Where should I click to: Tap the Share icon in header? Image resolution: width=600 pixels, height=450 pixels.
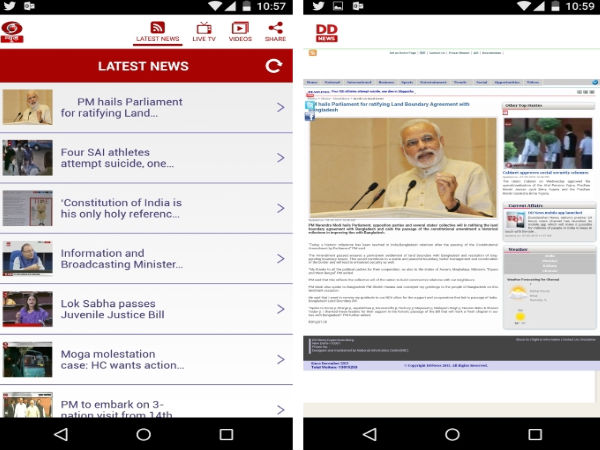[x=275, y=31]
